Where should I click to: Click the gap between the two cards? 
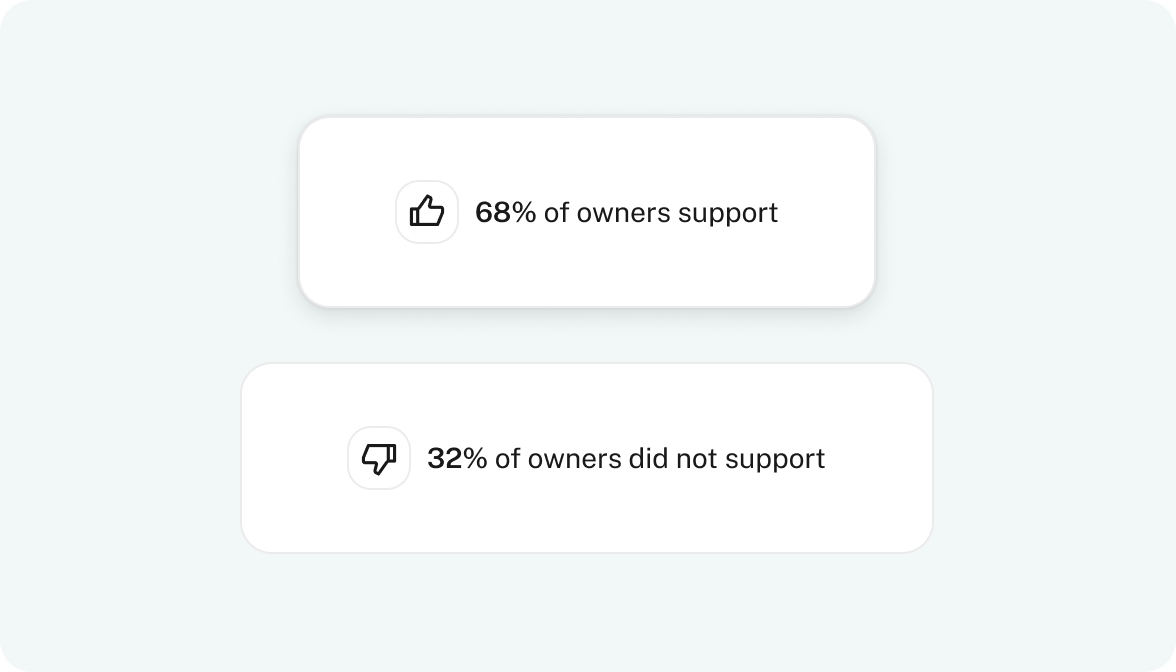(x=587, y=335)
